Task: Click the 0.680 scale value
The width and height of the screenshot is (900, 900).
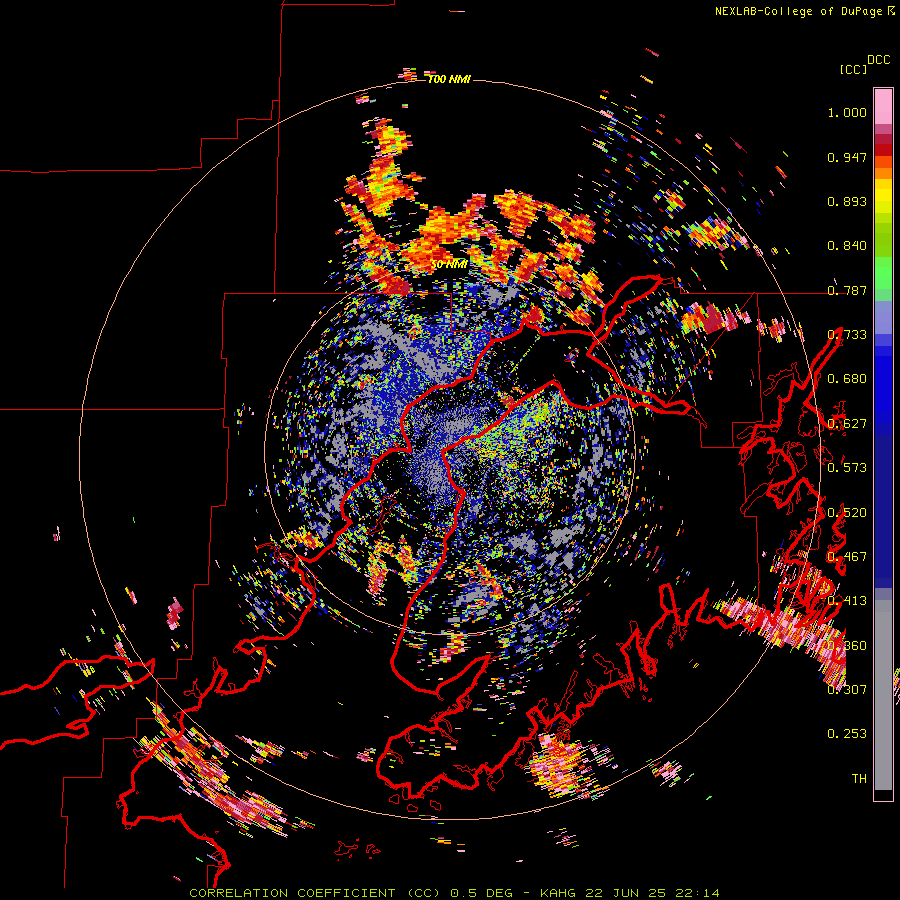Action: [847, 379]
